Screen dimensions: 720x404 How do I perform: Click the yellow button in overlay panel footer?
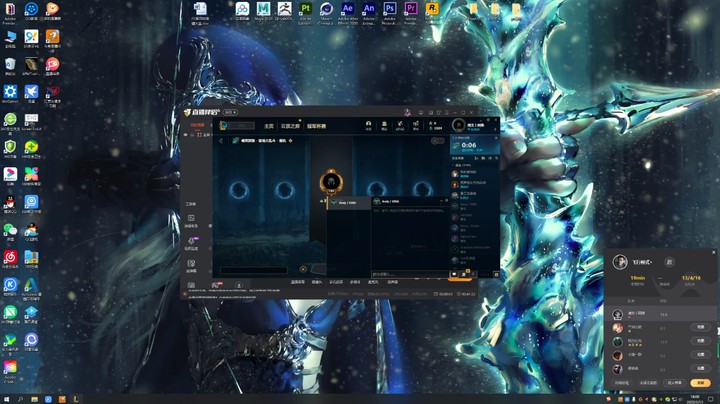pyautogui.click(x=700, y=382)
